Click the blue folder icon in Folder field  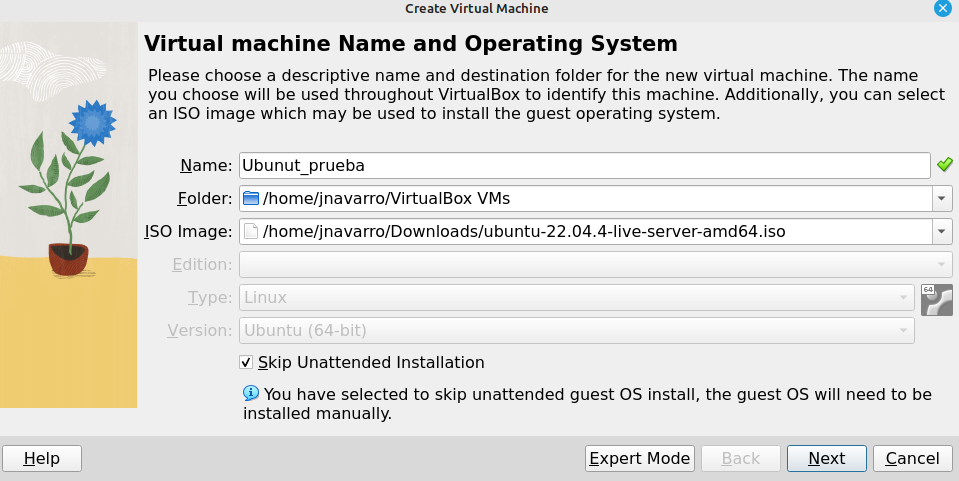(250, 198)
